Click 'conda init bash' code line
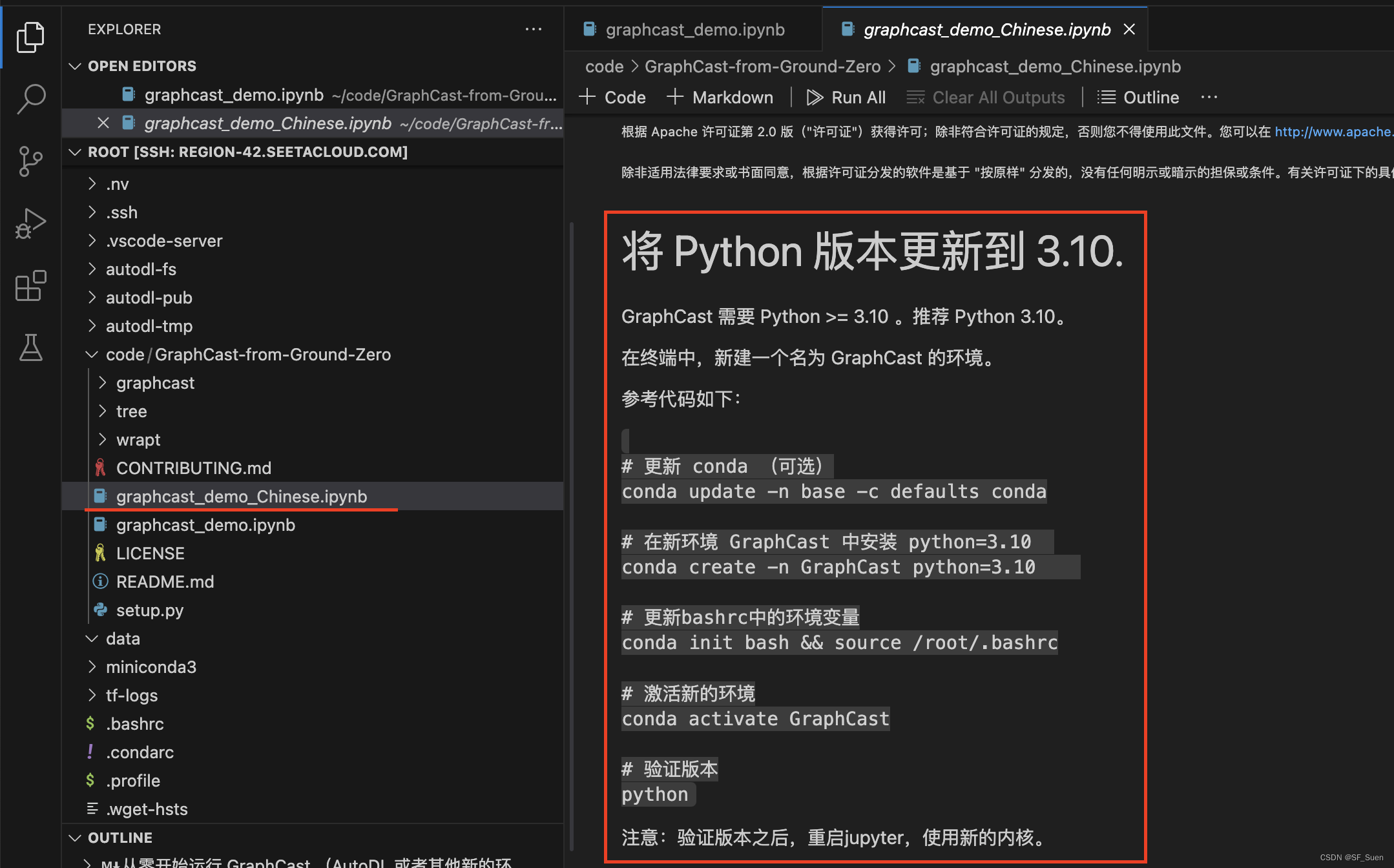1394x868 pixels. point(840,643)
